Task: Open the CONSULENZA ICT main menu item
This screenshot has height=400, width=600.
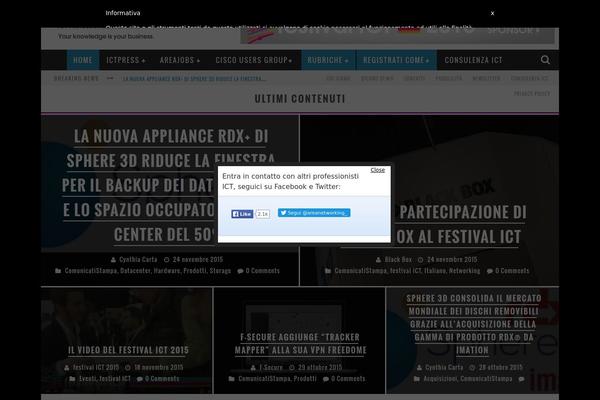Action: coord(473,60)
